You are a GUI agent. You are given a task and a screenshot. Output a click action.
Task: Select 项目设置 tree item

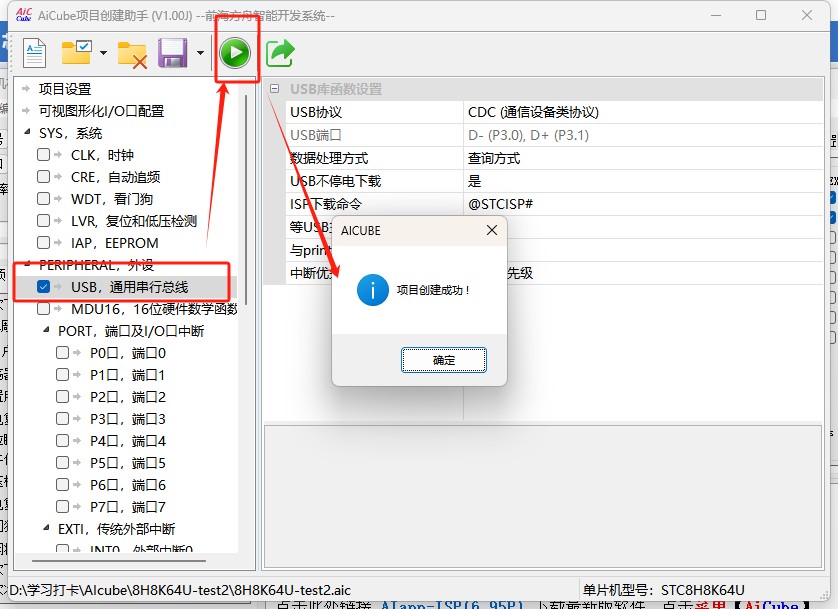point(65,89)
